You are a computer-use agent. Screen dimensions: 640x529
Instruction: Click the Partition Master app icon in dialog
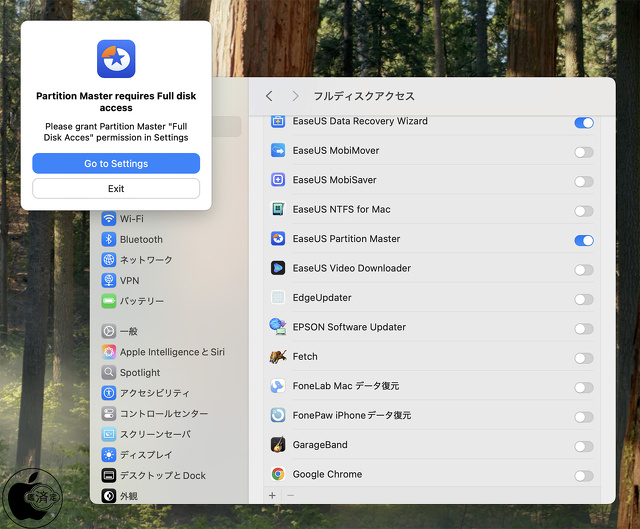coord(116,59)
